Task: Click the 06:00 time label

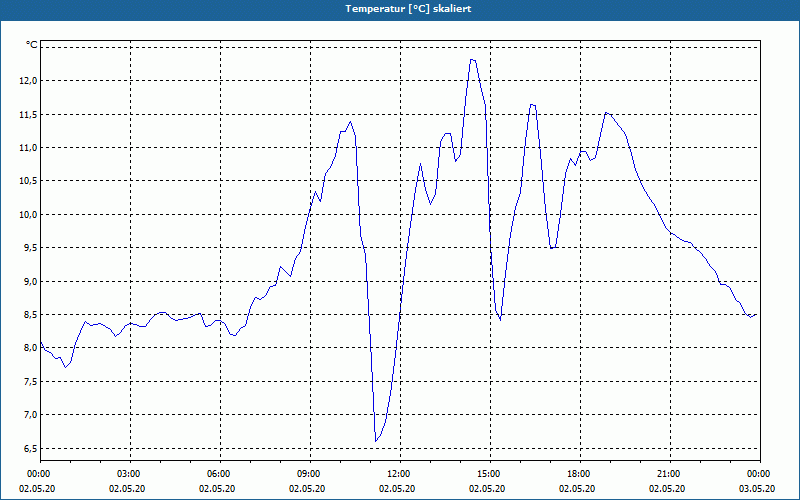Action: tap(220, 474)
